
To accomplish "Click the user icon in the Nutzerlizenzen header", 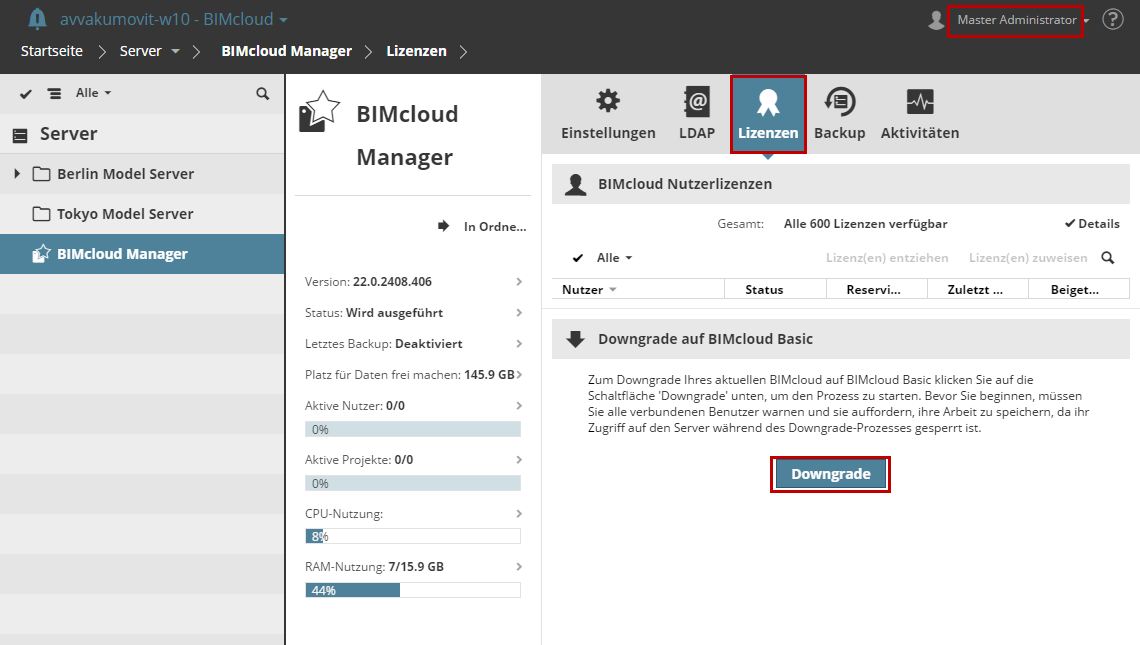I will (576, 185).
